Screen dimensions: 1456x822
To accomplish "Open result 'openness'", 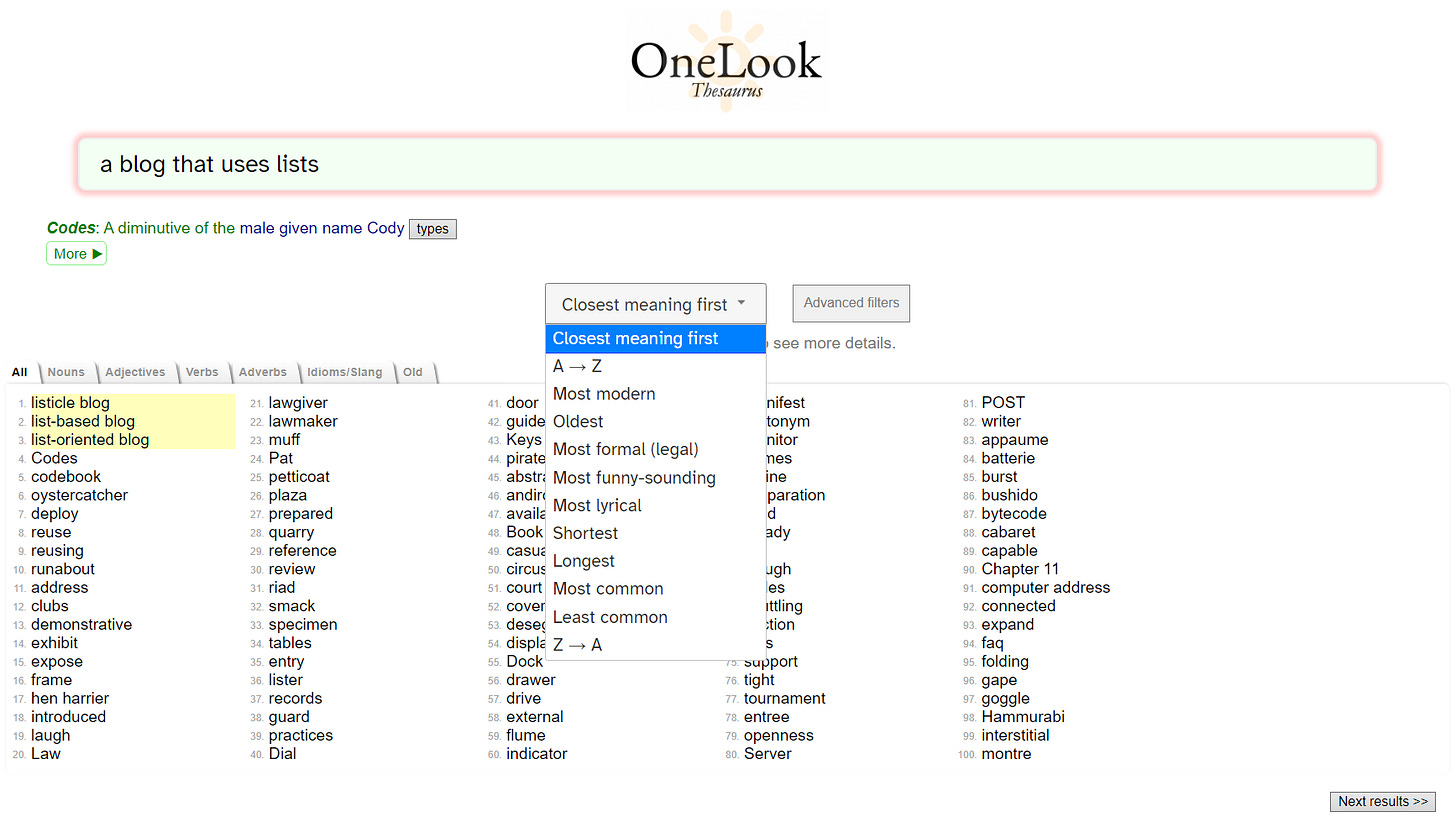I will (779, 735).
